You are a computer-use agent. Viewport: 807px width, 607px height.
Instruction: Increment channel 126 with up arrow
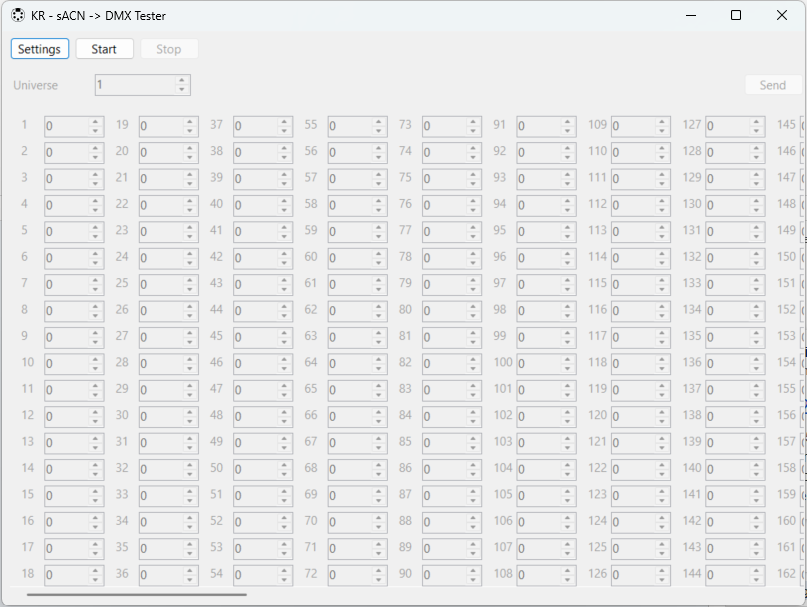[662, 570]
